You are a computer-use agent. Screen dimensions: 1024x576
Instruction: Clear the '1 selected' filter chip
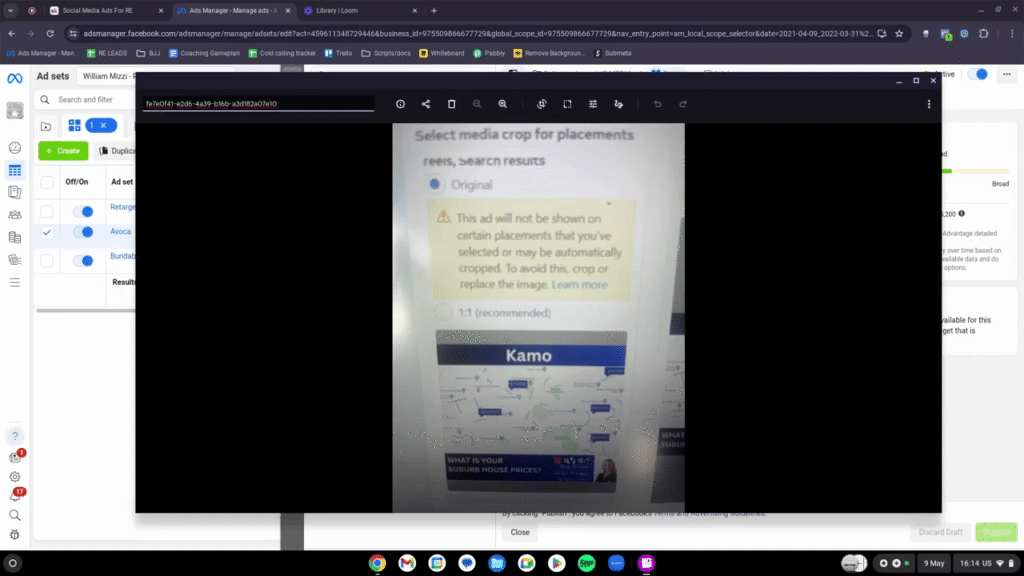tap(103, 125)
